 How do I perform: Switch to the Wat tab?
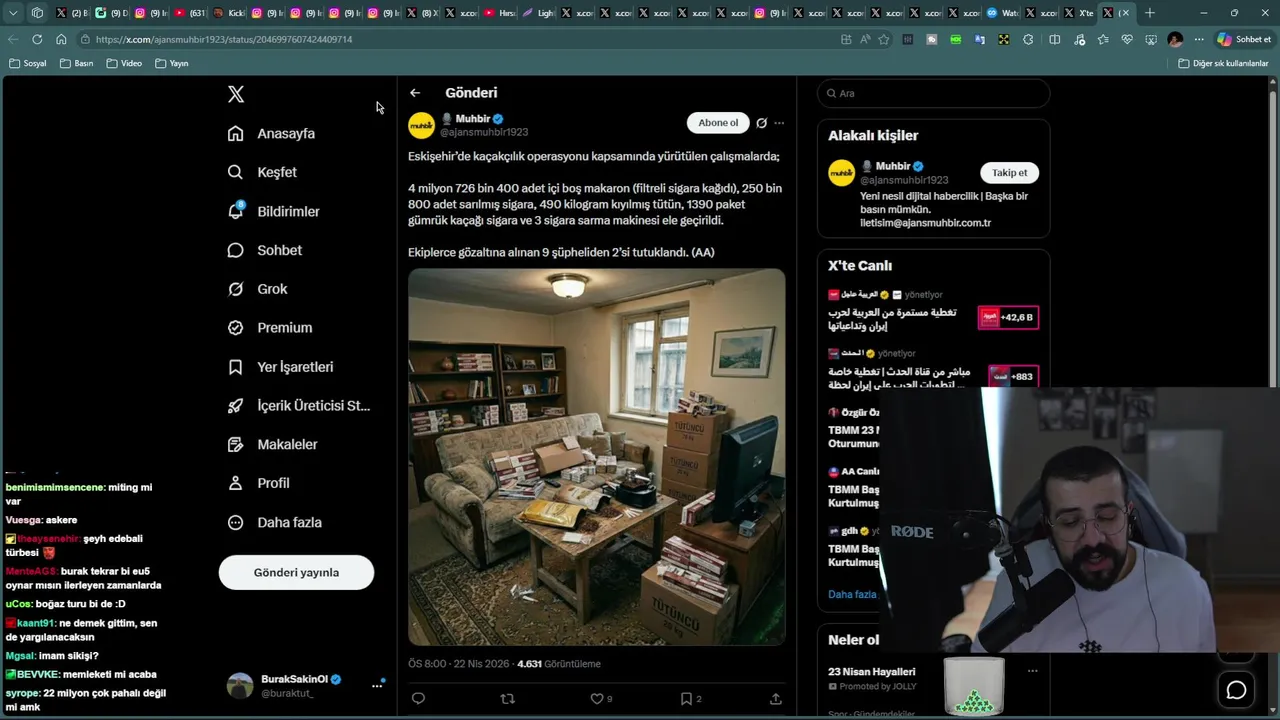coord(1003,13)
